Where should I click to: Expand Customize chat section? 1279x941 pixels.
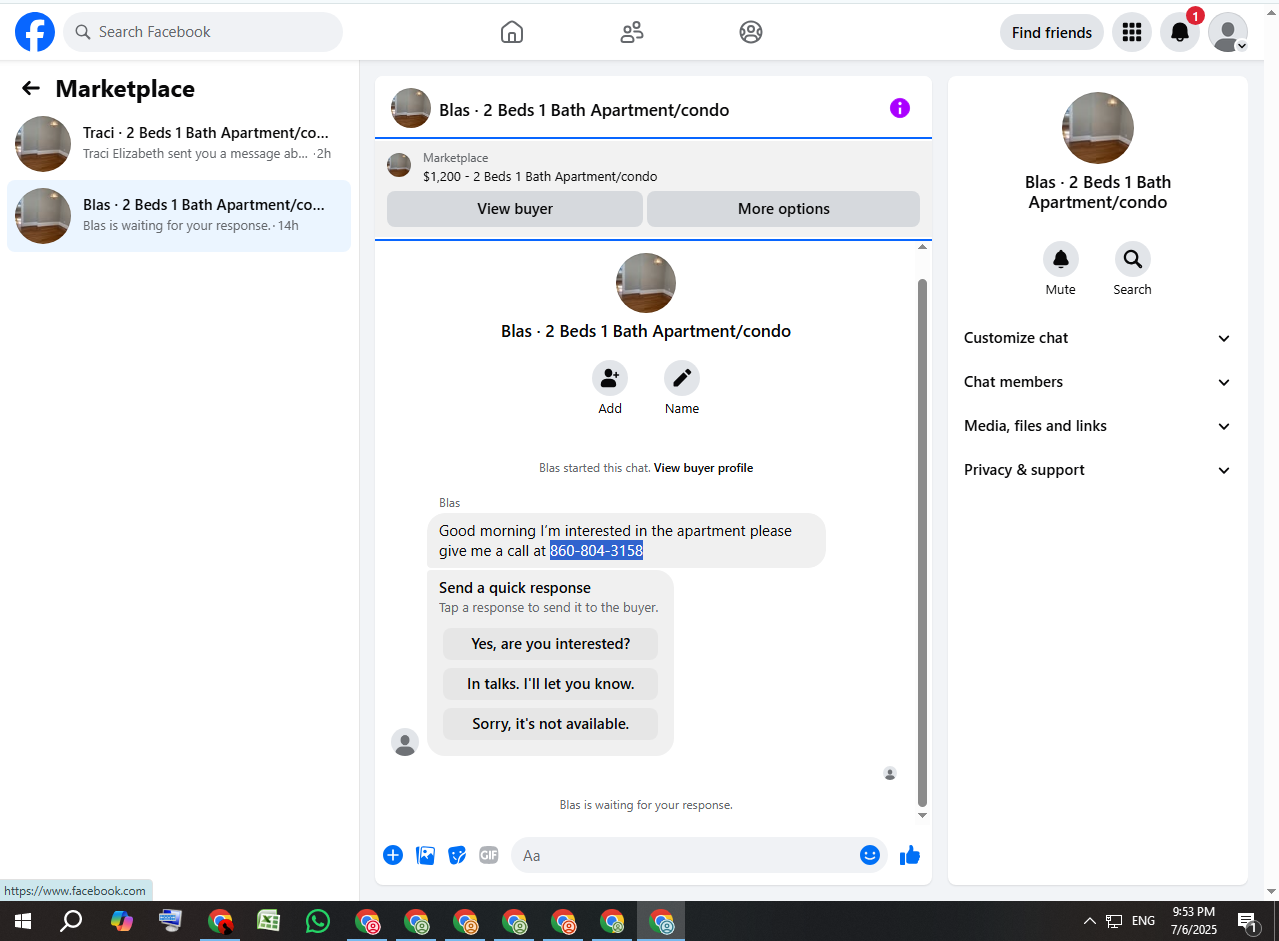[x=1098, y=338]
